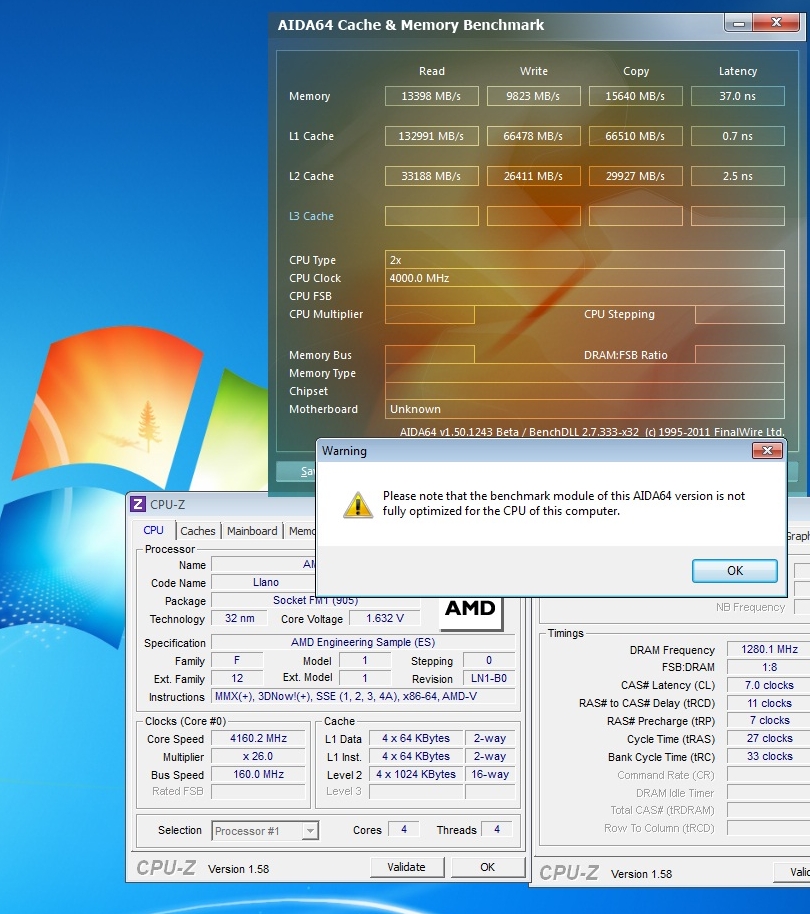Close the Warning dialog with X

point(767,451)
